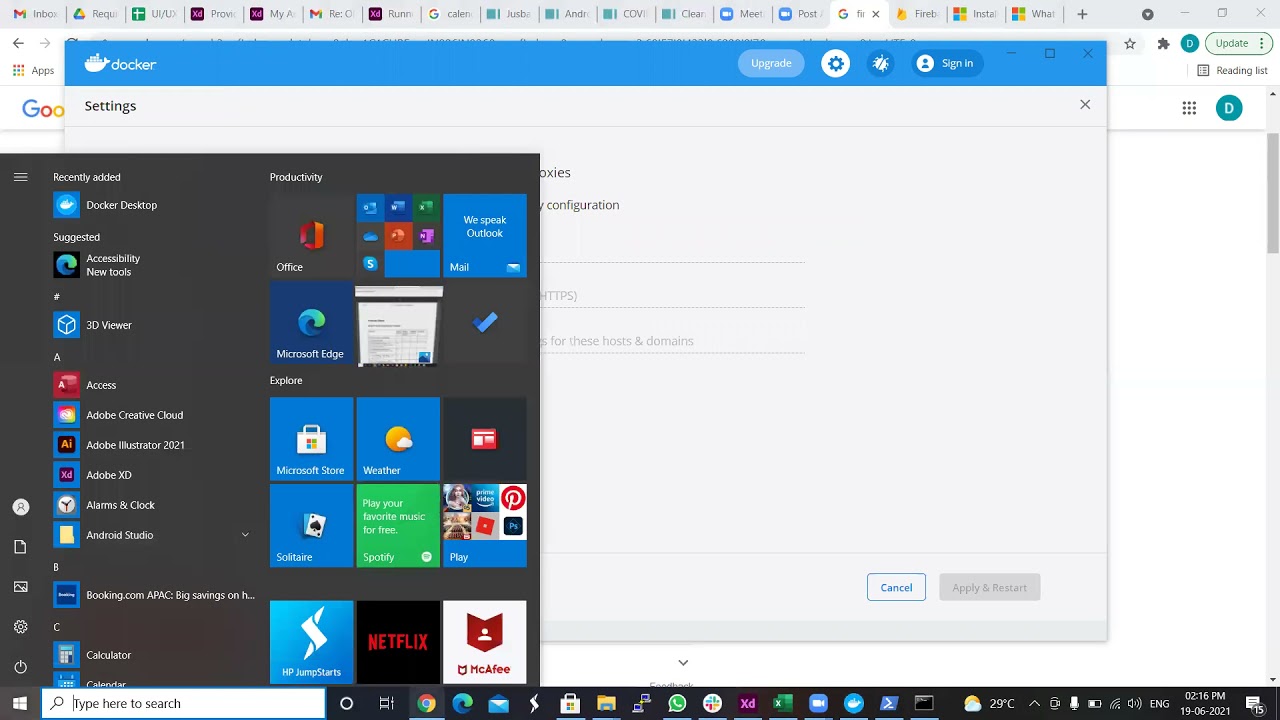The width and height of the screenshot is (1280, 720).
Task: Switch to the Inbox Gmail tab
Action: 35,14
